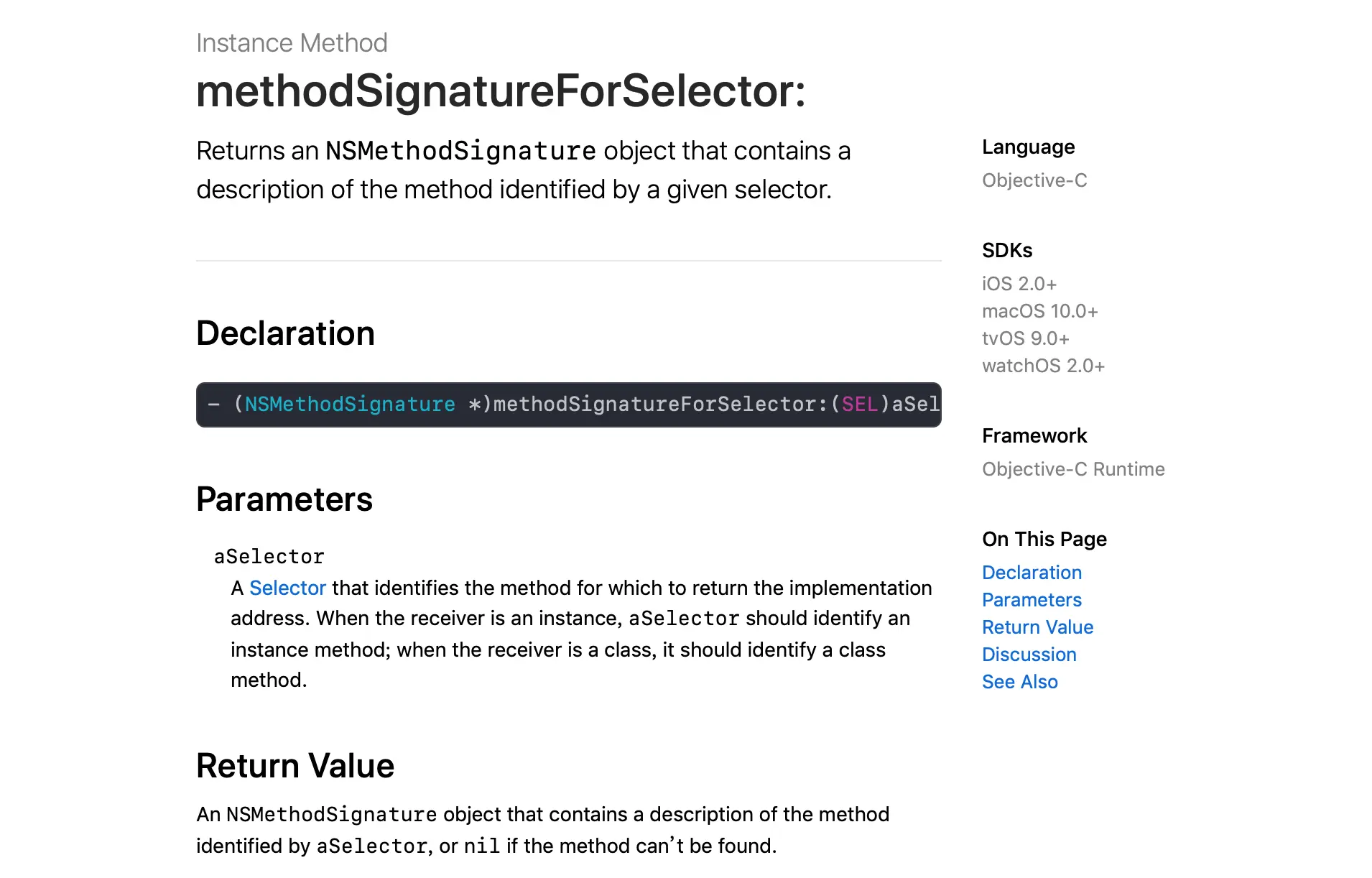Click the large Declaration section heading

pos(285,333)
